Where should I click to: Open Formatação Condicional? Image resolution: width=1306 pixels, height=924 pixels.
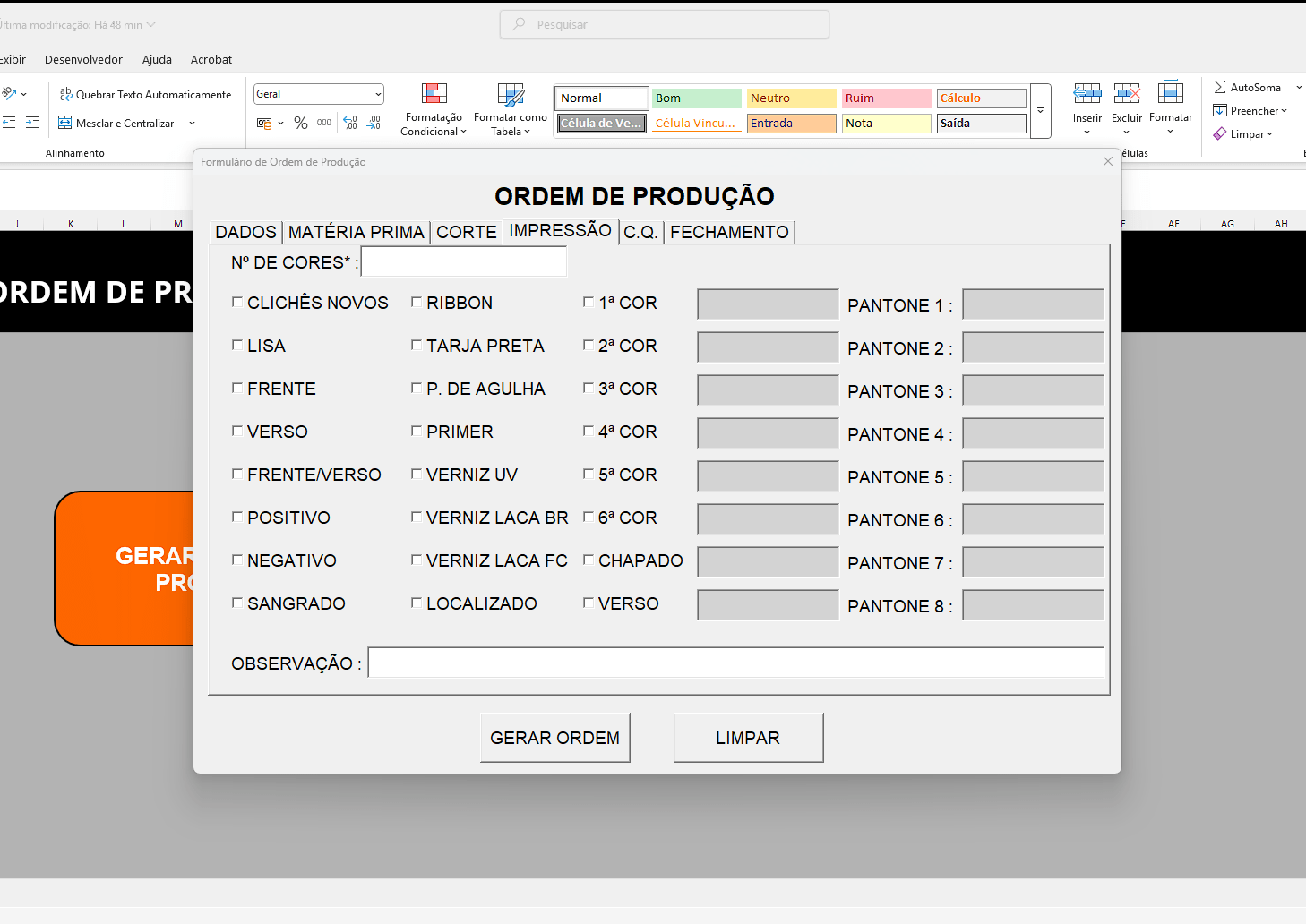tap(434, 109)
